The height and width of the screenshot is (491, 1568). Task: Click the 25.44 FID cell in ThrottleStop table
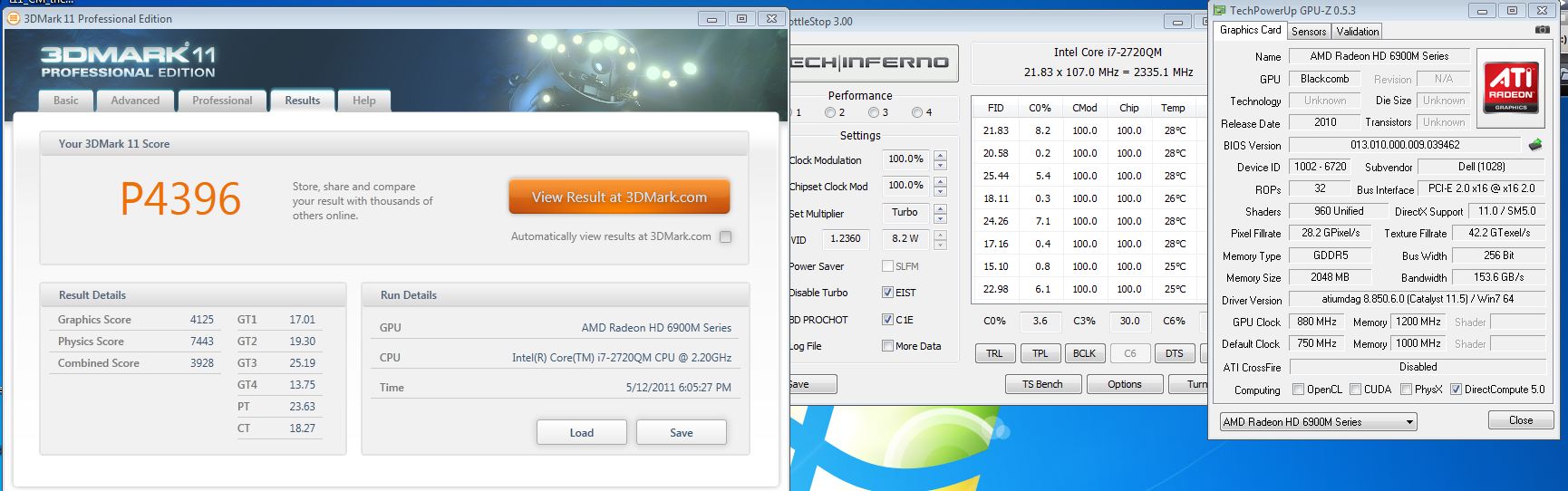pyautogui.click(x=995, y=176)
